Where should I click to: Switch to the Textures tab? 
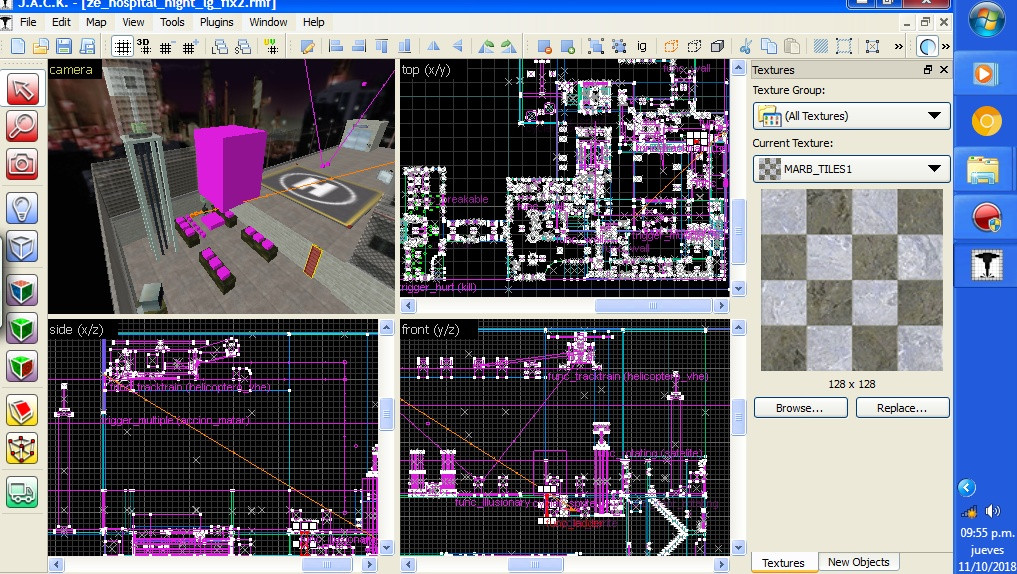783,562
